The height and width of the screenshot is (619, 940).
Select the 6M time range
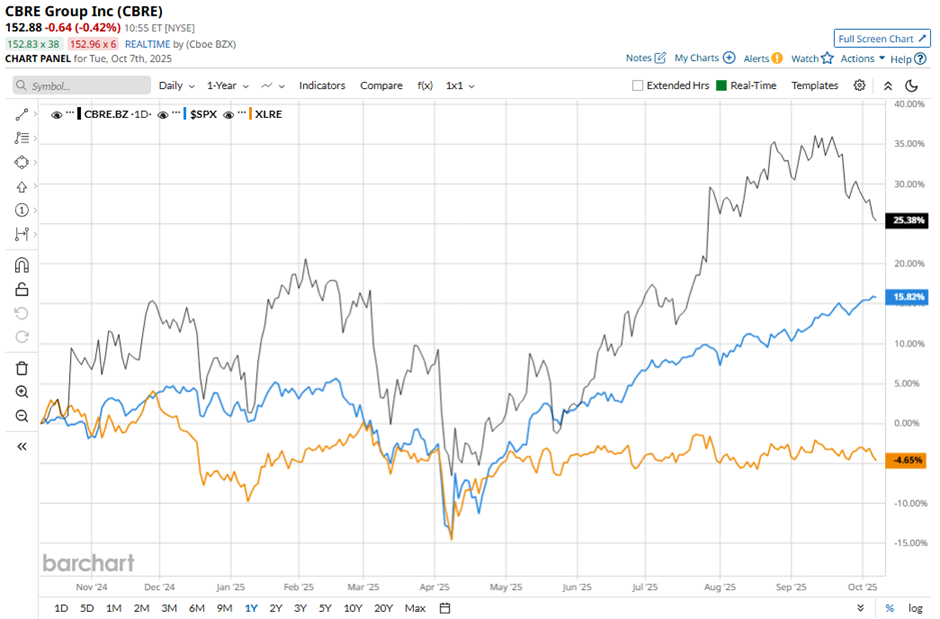point(197,608)
